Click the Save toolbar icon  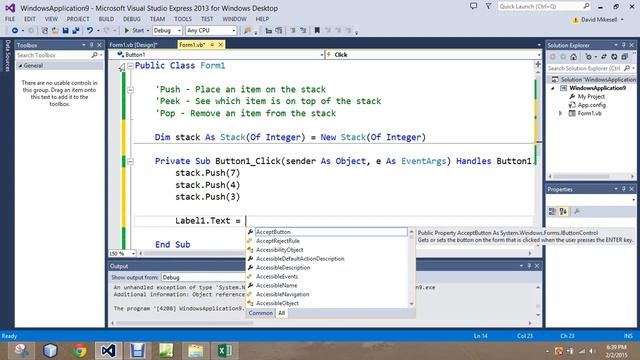click(x=65, y=31)
